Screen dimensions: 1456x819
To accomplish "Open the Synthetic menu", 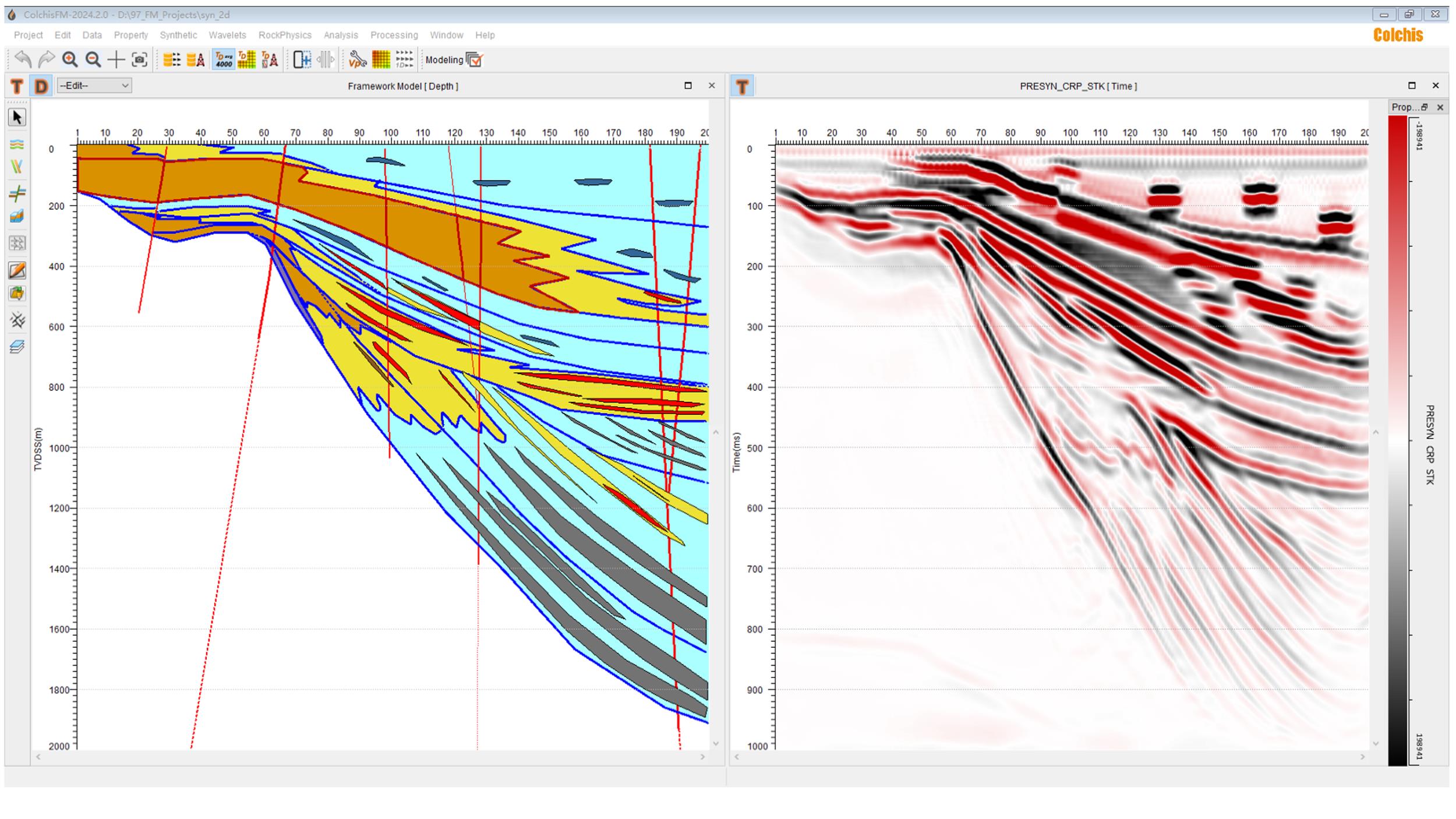I will point(178,35).
